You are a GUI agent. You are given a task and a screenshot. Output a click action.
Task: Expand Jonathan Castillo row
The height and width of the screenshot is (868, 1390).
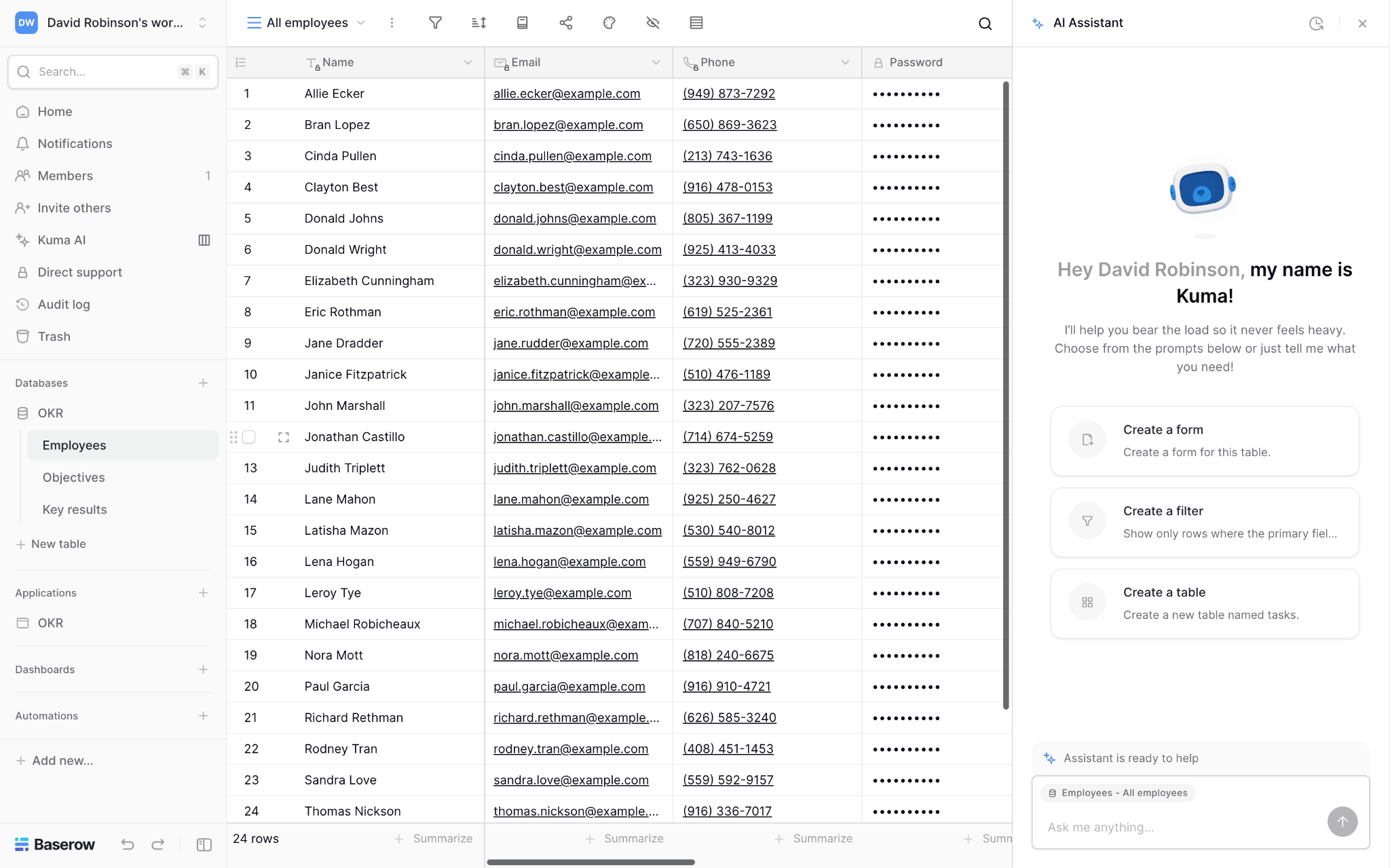click(284, 437)
